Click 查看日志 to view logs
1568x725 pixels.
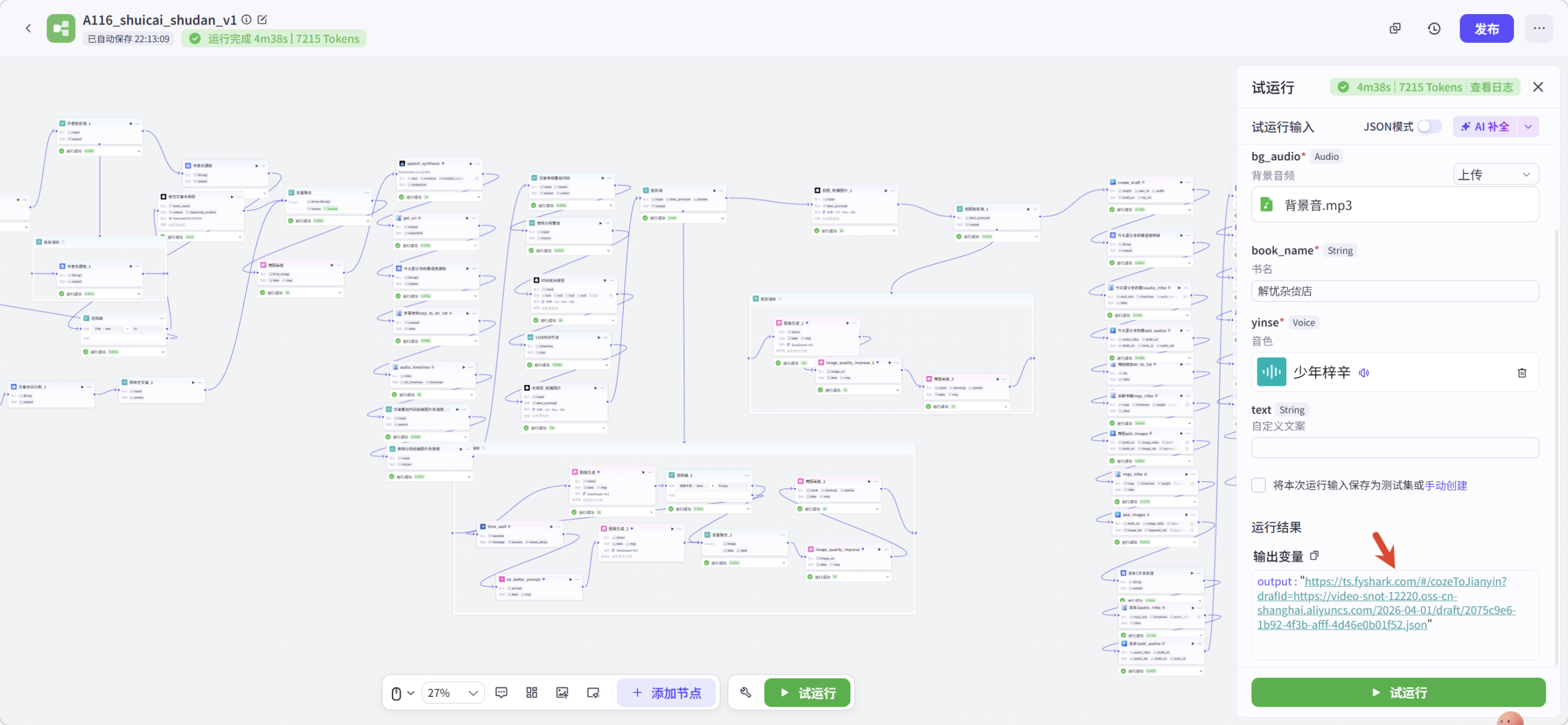pos(1491,87)
